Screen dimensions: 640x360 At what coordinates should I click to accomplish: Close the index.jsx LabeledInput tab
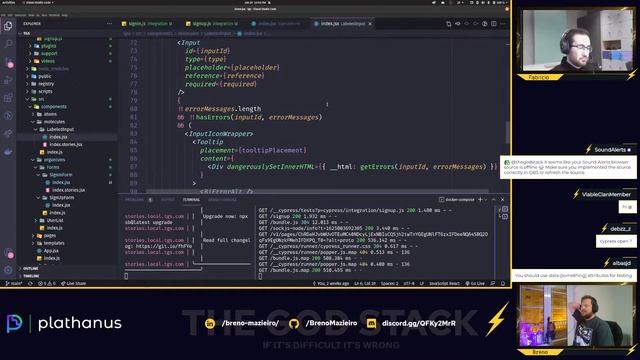(370, 24)
